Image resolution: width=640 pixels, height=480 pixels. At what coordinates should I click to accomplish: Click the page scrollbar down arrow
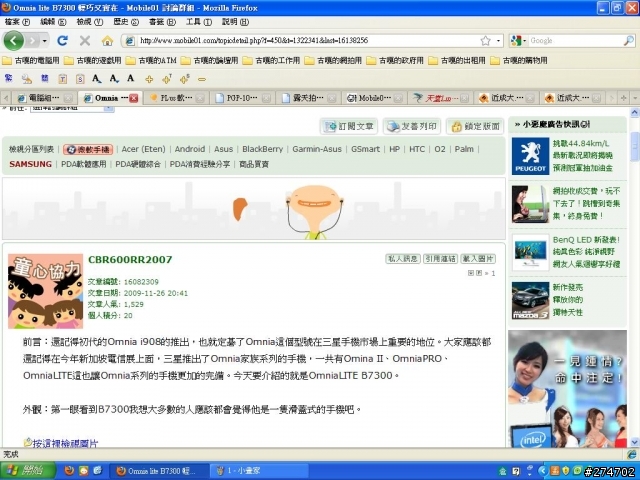pos(635,442)
